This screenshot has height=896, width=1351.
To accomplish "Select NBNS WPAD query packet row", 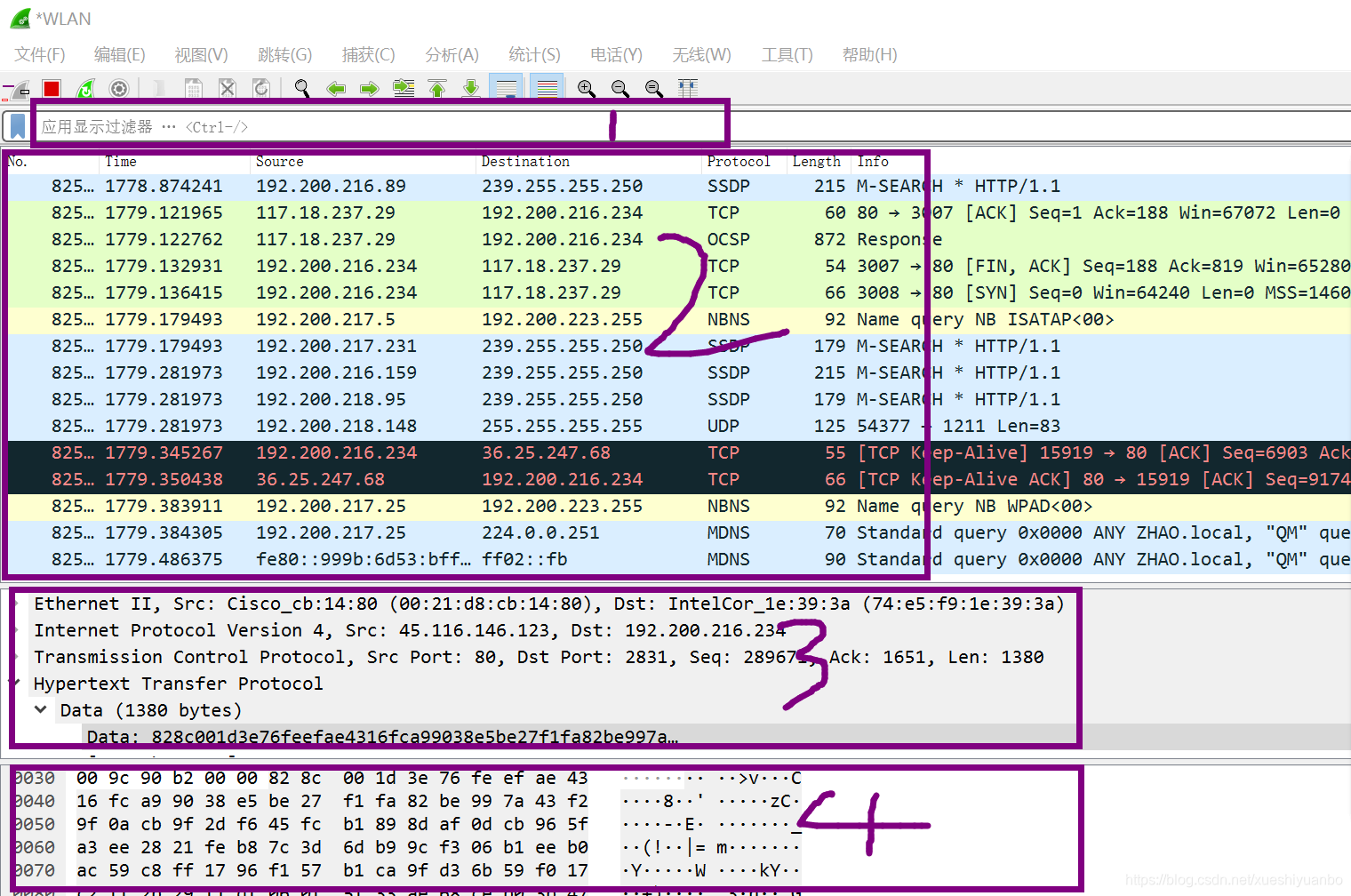I will pos(675,506).
